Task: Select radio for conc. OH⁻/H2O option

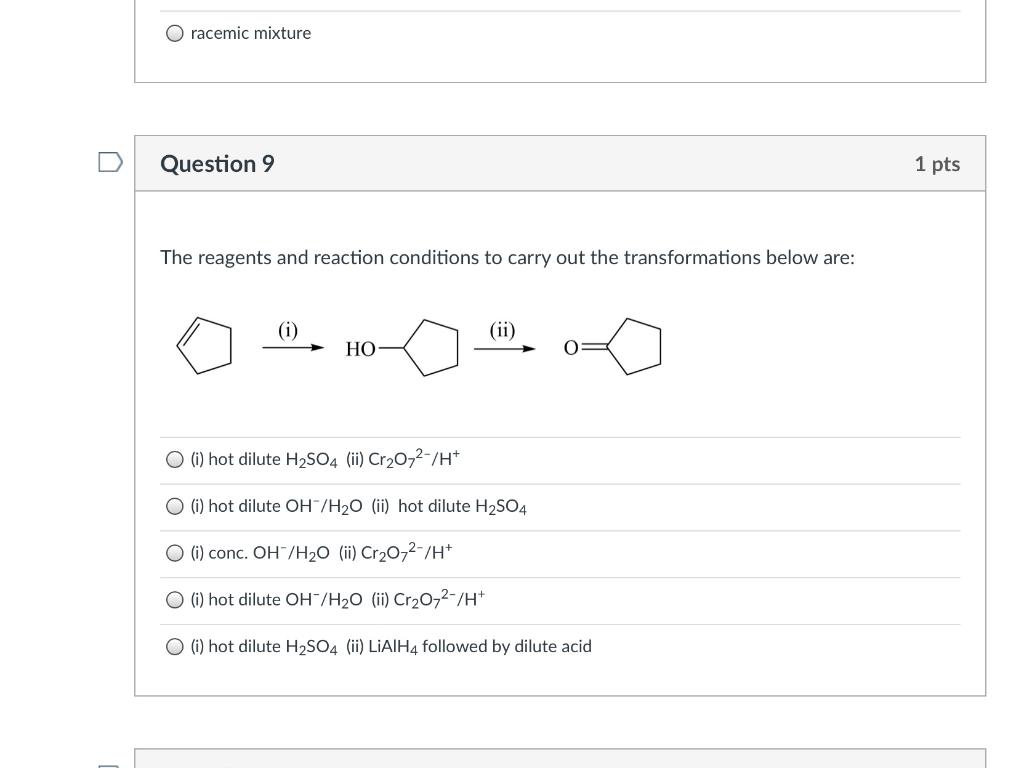Action: tap(175, 553)
